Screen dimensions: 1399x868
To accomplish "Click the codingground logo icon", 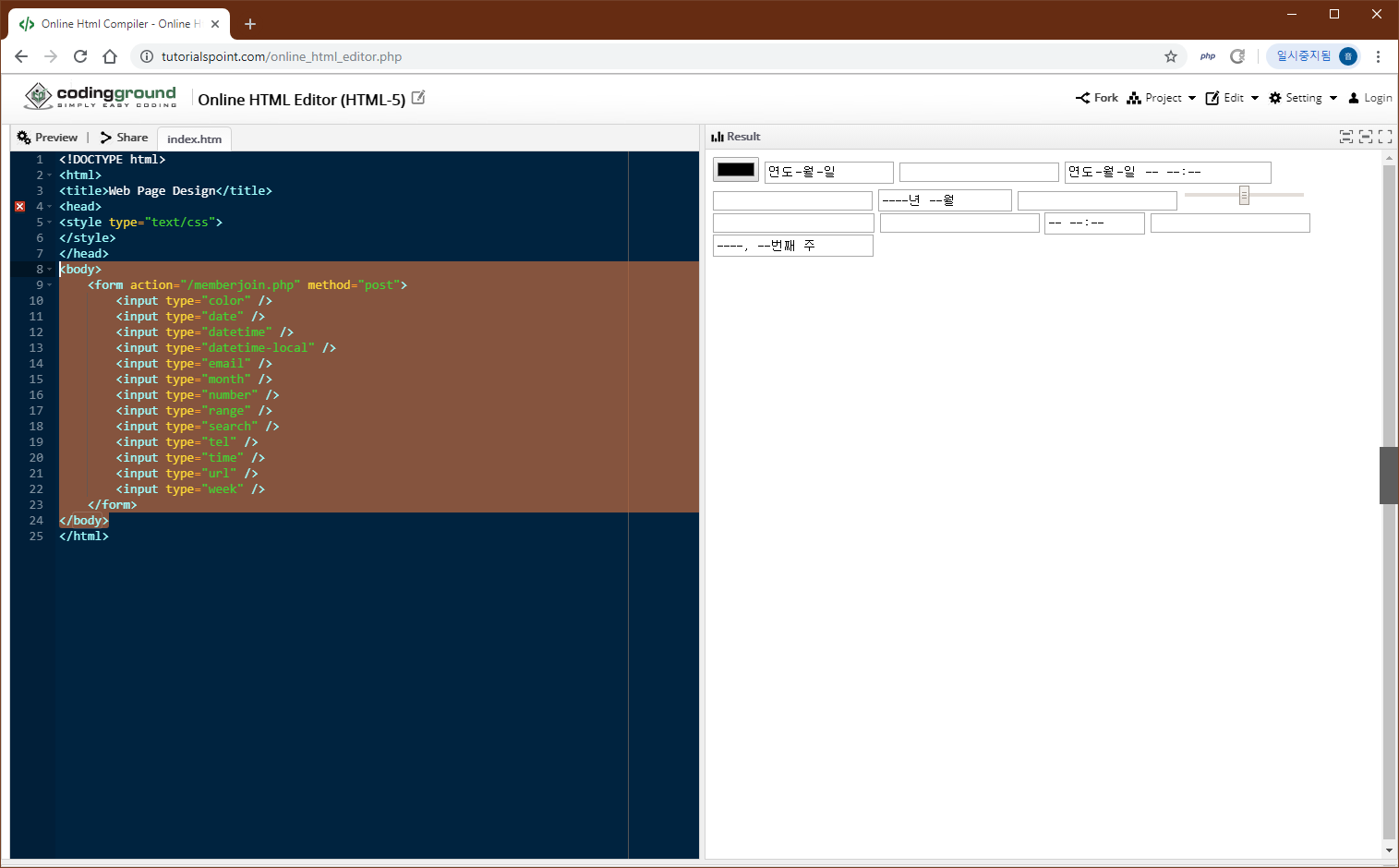I will click(38, 96).
